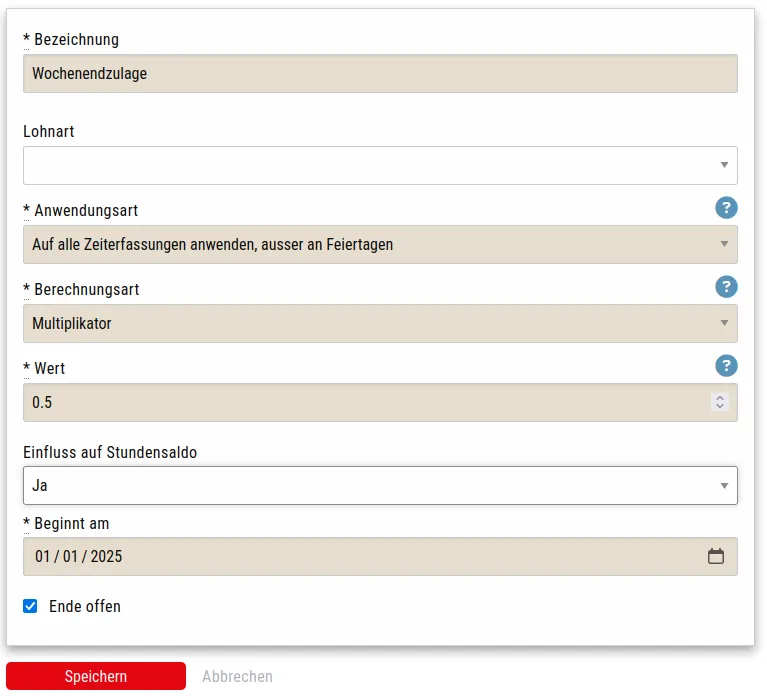Screen dimensions: 767x697
Task: Open the Anwendungsart help icon
Action: tap(726, 208)
